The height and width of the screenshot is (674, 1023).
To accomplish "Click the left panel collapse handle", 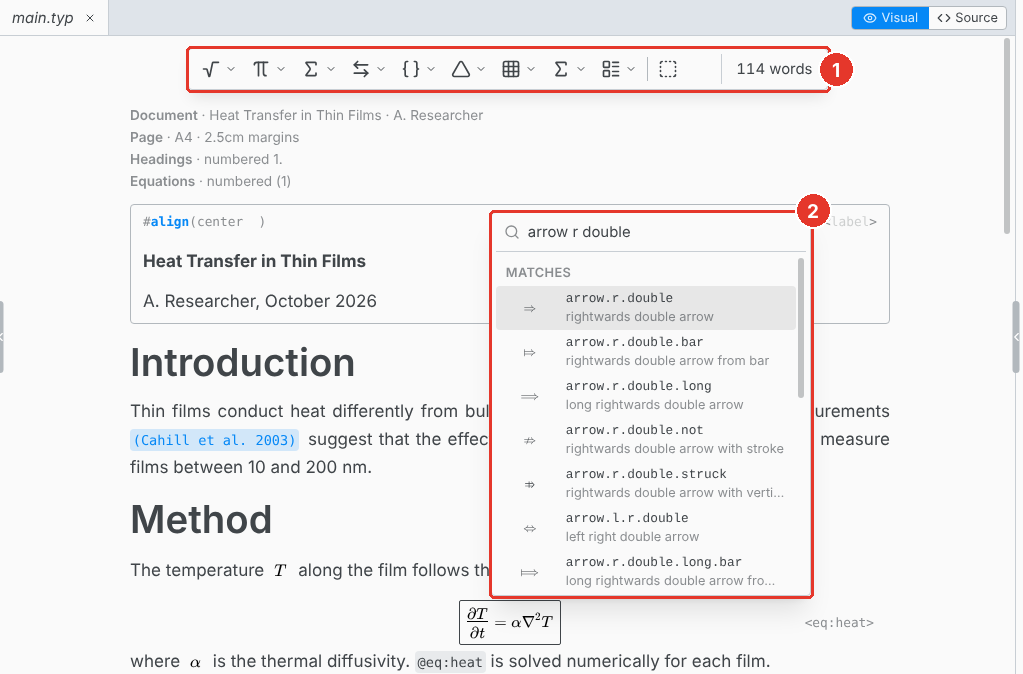I will 2,337.
